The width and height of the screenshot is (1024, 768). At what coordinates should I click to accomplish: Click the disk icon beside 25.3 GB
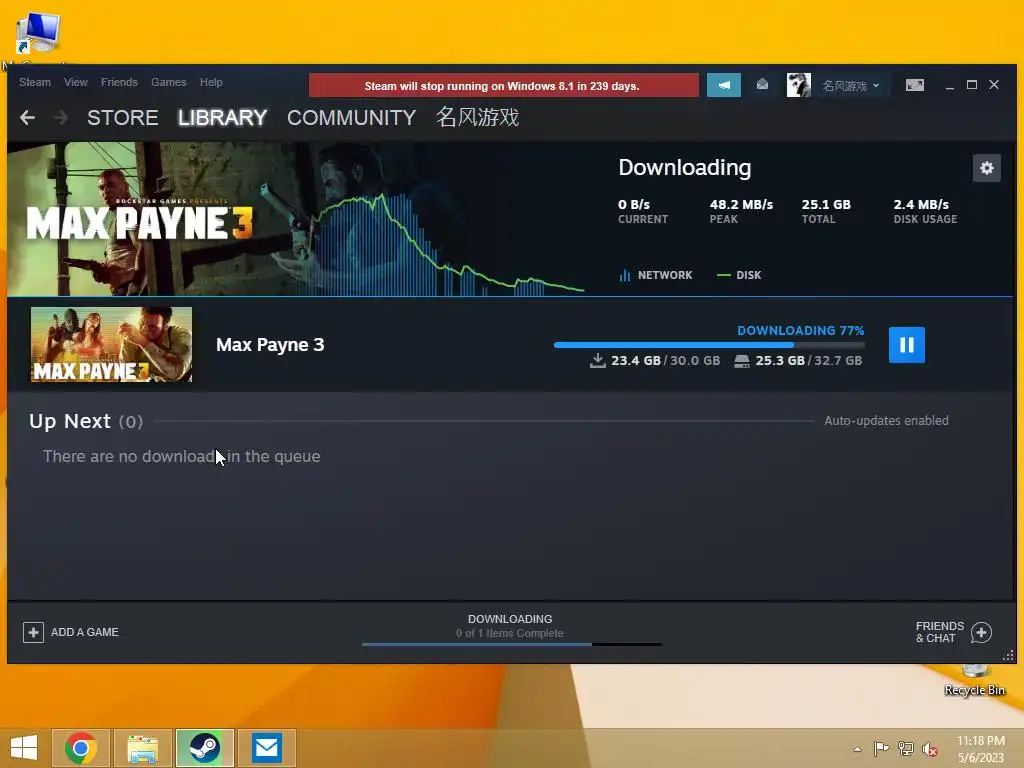[742, 361]
